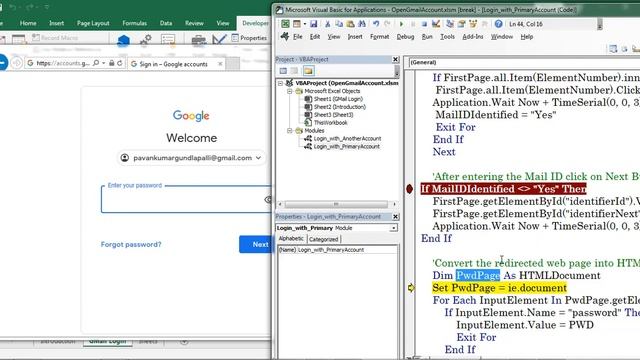Open the Object Browser icon
This screenshot has height=360, width=640.
click(x=473, y=24)
